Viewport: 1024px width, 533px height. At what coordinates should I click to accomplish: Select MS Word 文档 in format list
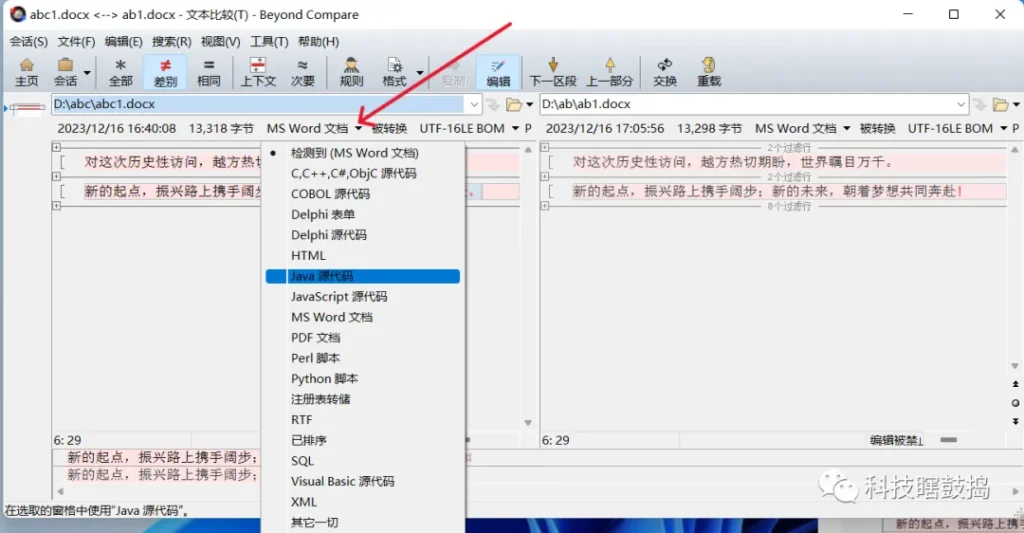363,317
